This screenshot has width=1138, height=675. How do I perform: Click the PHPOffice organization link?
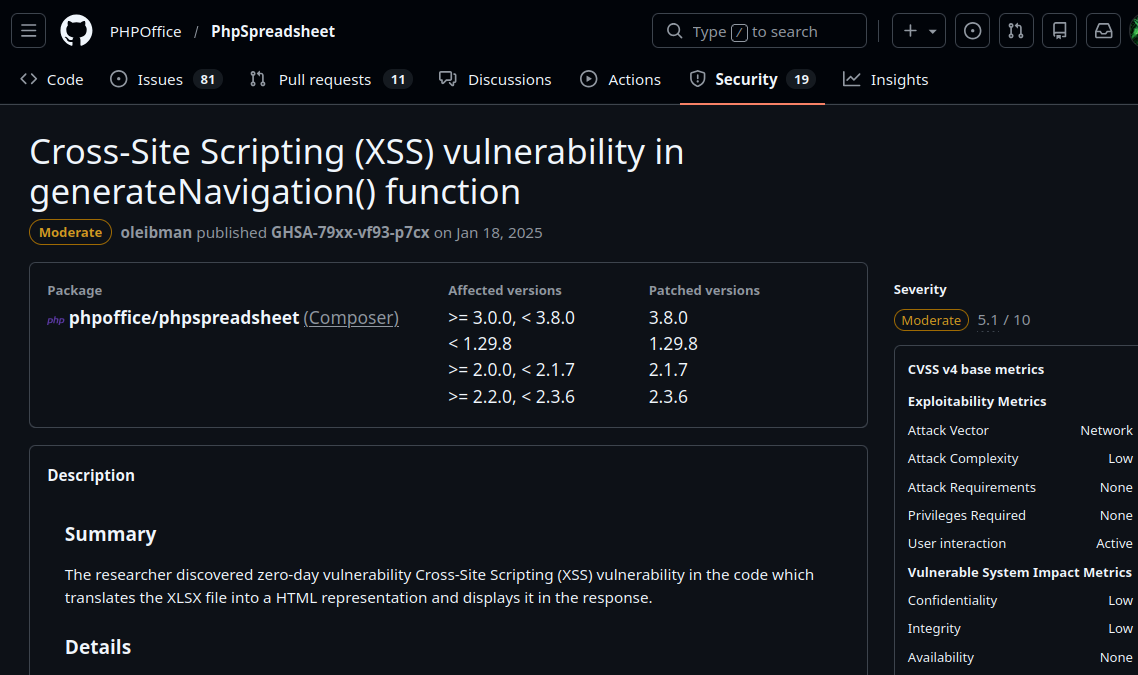146,31
